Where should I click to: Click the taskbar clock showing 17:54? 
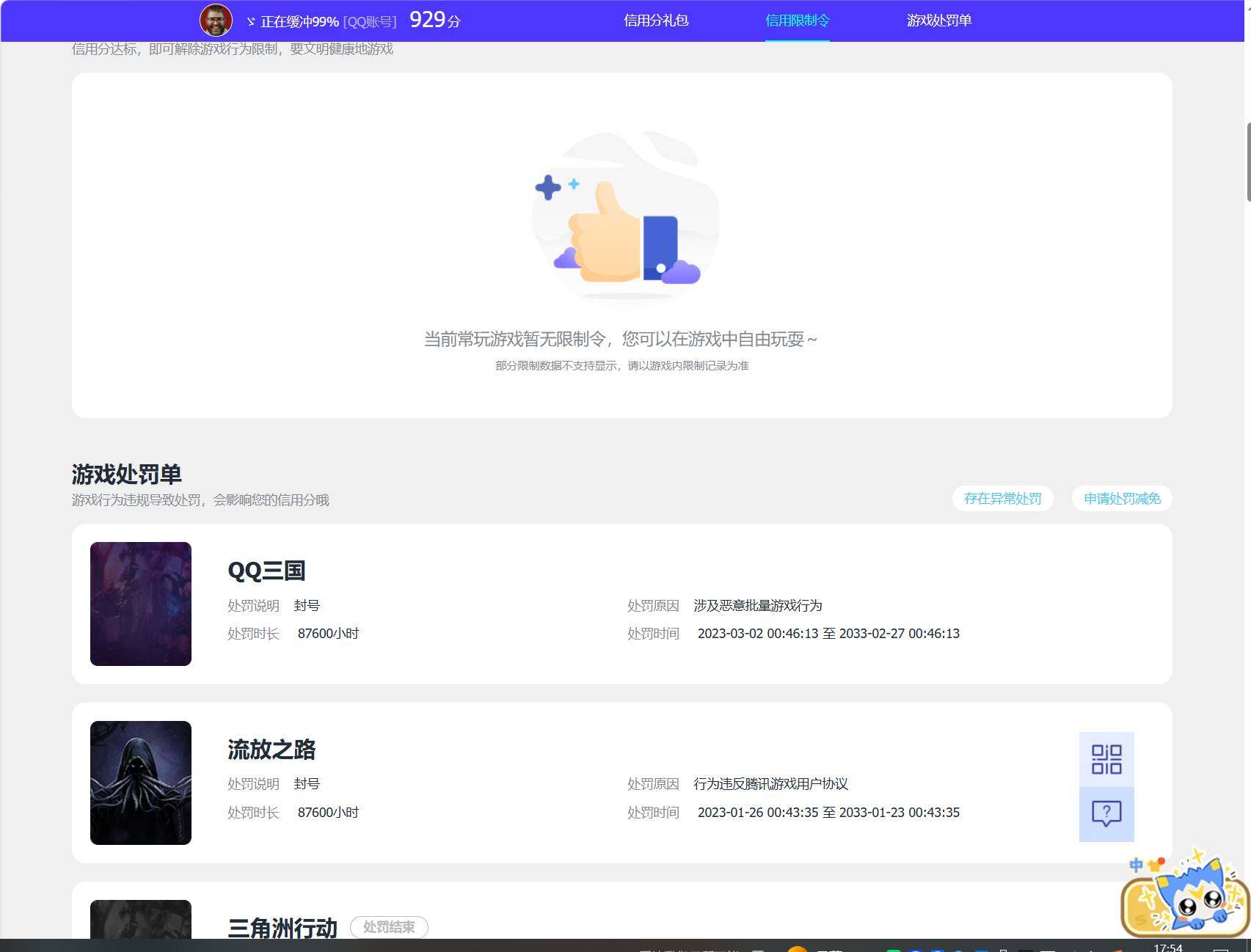(1168, 947)
